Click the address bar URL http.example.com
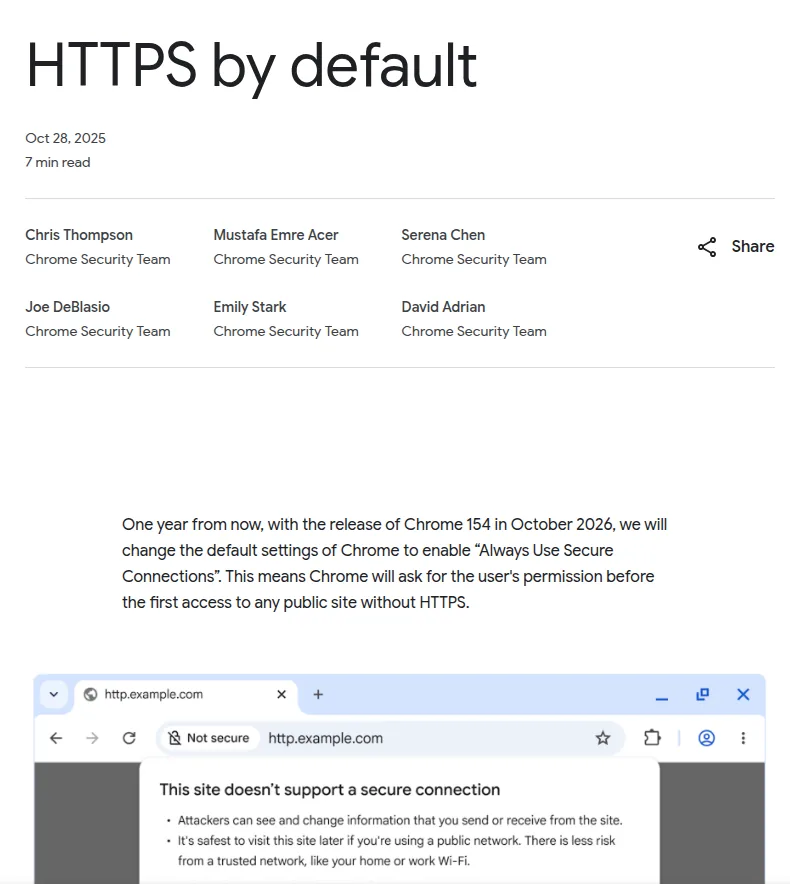This screenshot has width=790, height=890. 325,738
